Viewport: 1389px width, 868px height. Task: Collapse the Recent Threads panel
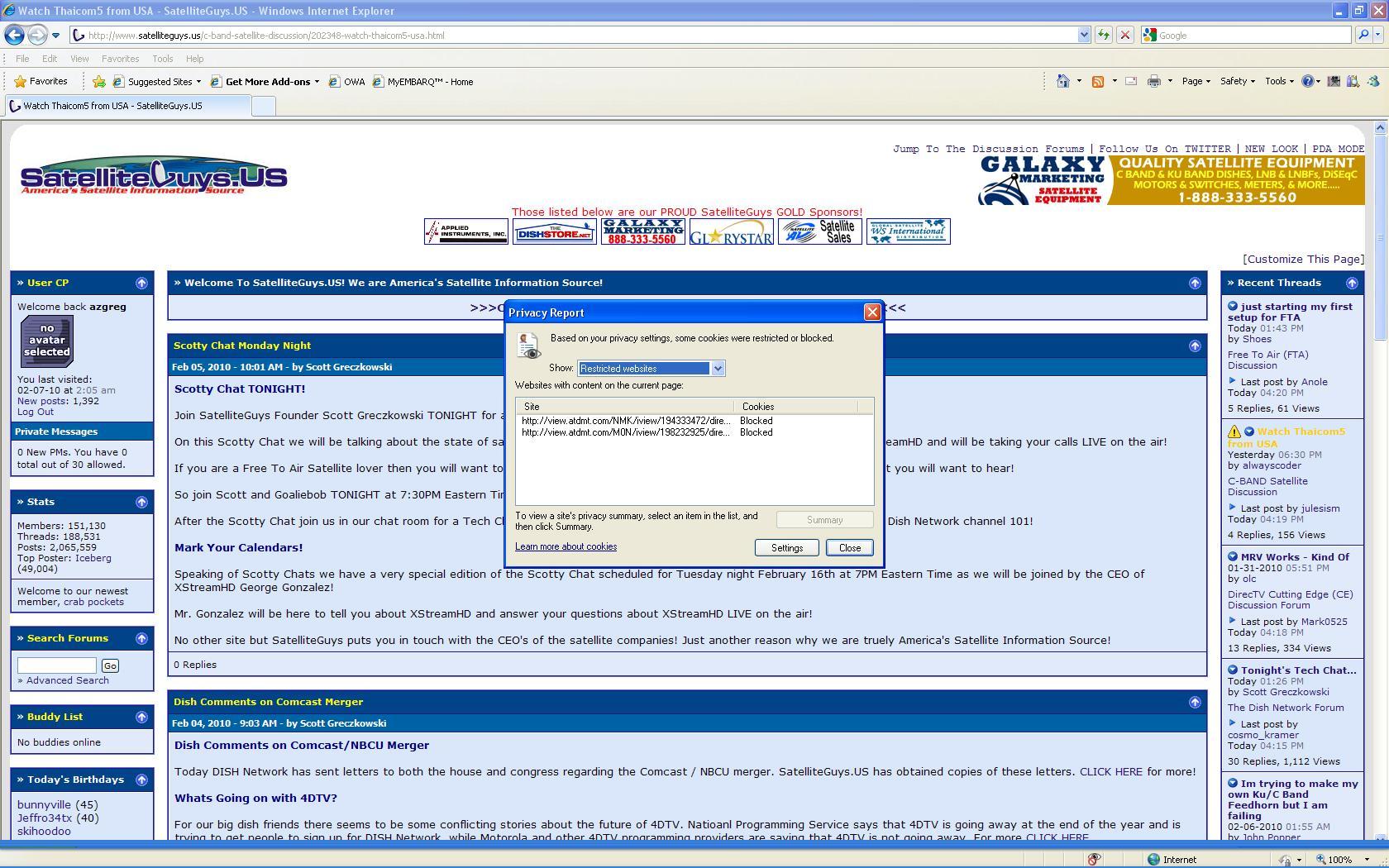(x=1352, y=283)
